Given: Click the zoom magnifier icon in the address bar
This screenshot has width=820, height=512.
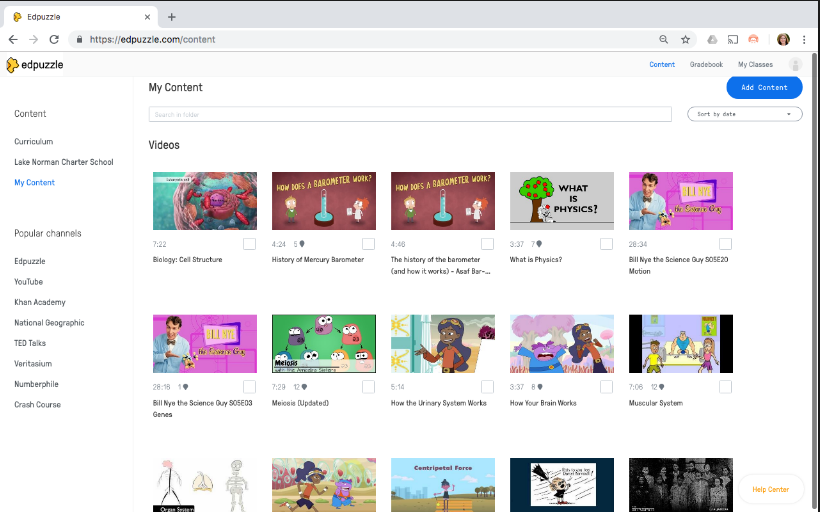Looking at the screenshot, I should [x=663, y=40].
